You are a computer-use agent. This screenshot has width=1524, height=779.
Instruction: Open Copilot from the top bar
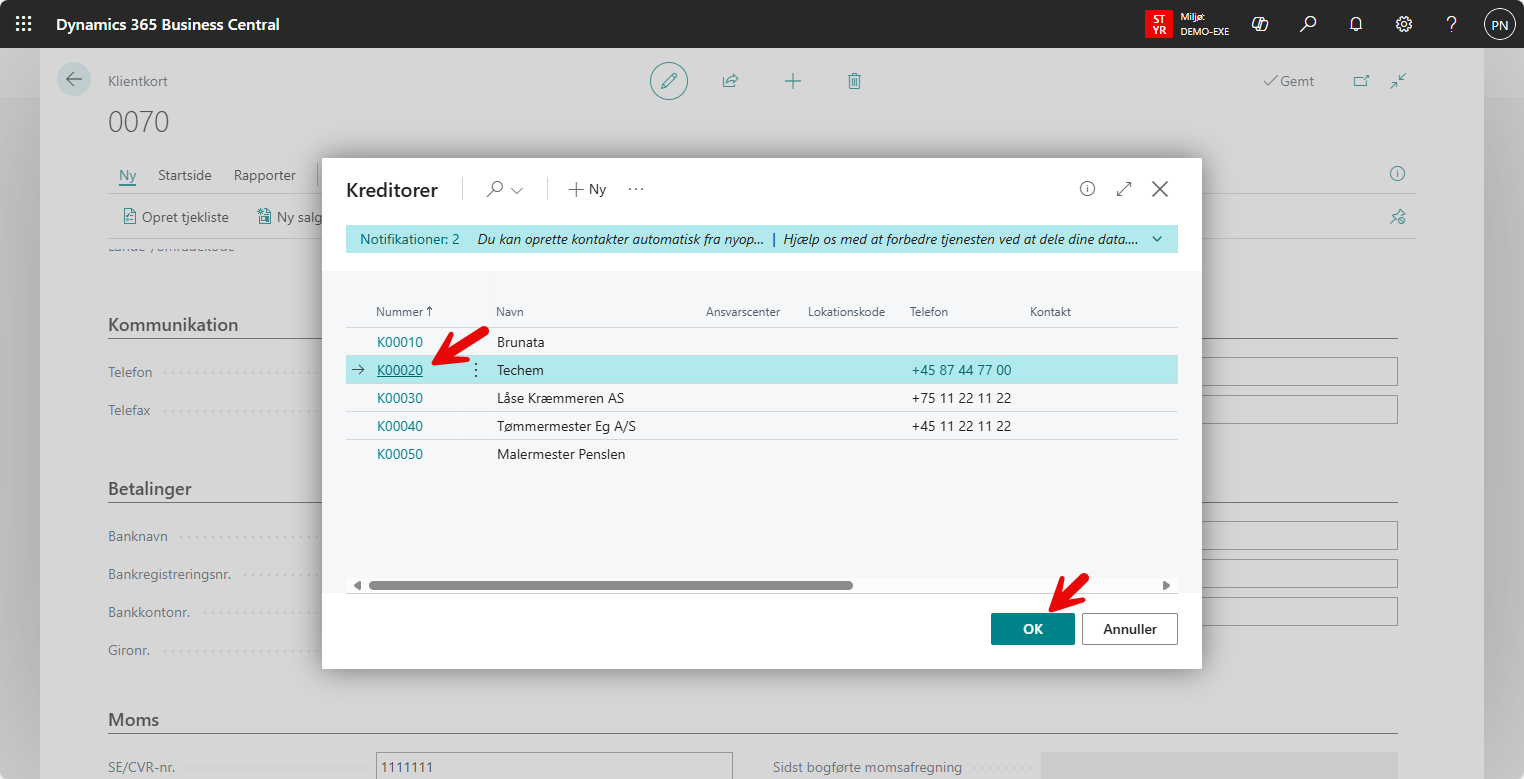tap(1260, 24)
